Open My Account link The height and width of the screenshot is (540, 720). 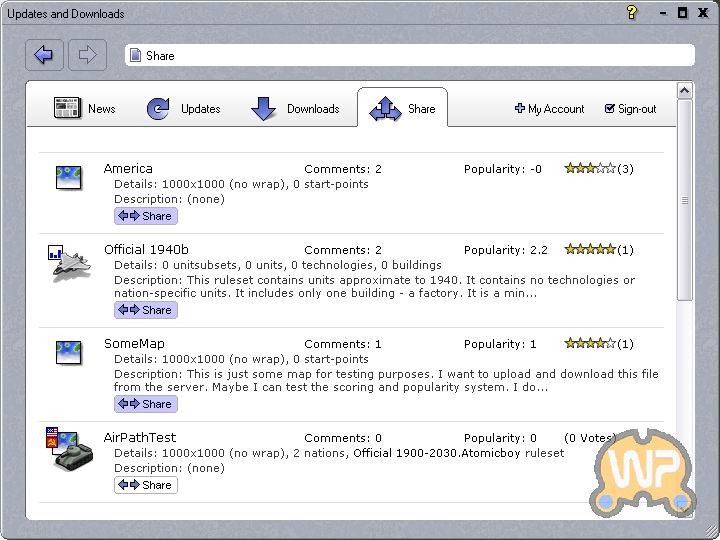coord(549,109)
